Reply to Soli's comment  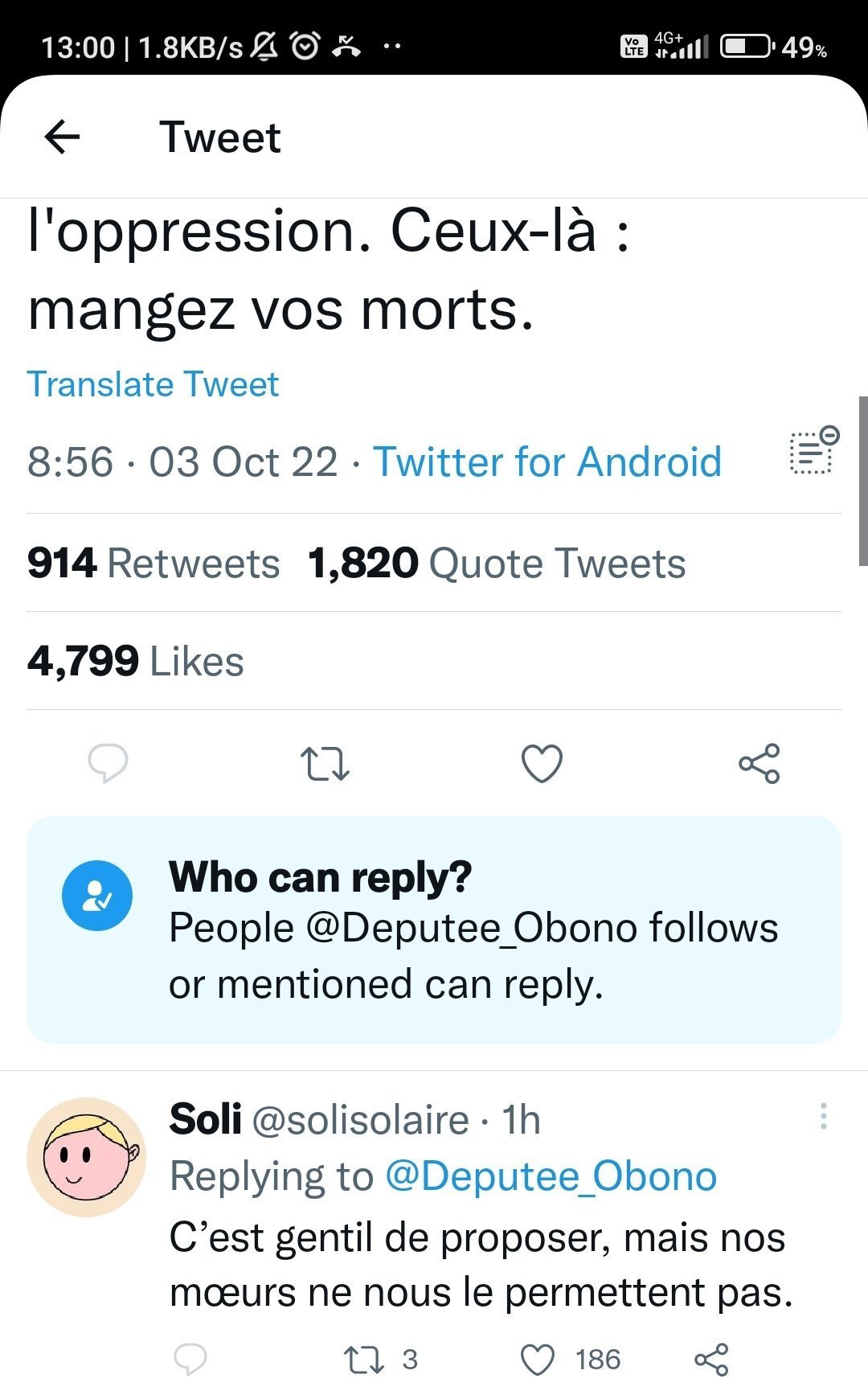pyautogui.click(x=190, y=1359)
